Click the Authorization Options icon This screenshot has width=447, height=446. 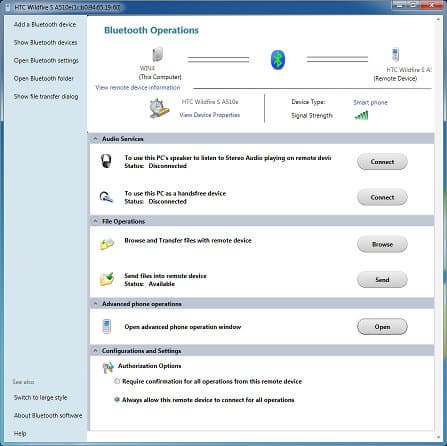click(108, 367)
